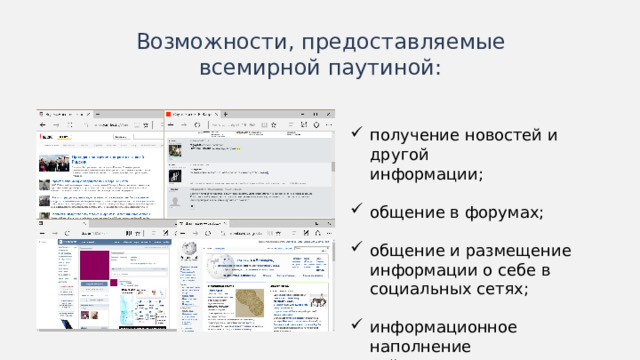Open the Wikipedia featured article tan image

pyautogui.click(x=250, y=303)
